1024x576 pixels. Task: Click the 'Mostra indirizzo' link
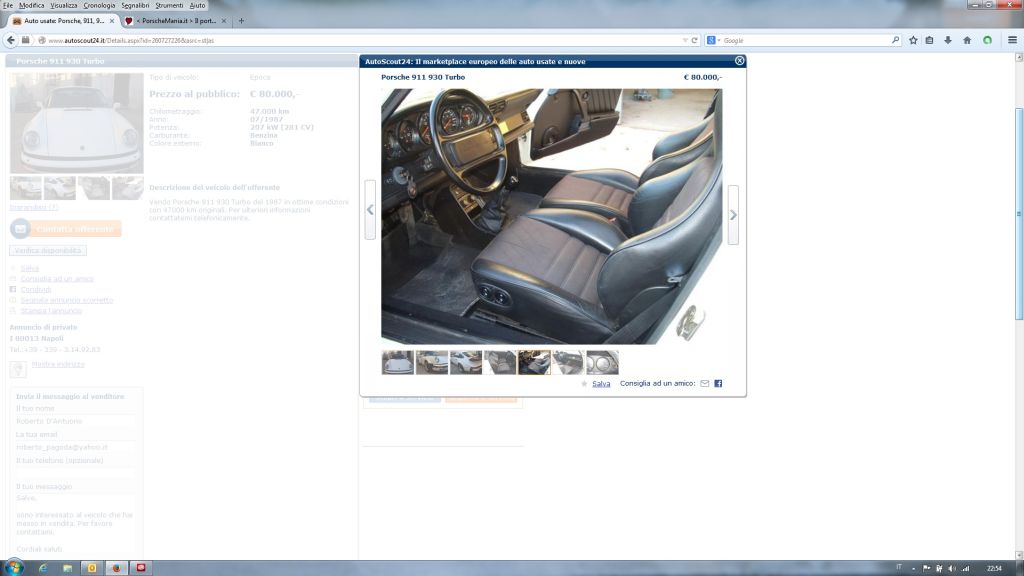(58, 364)
